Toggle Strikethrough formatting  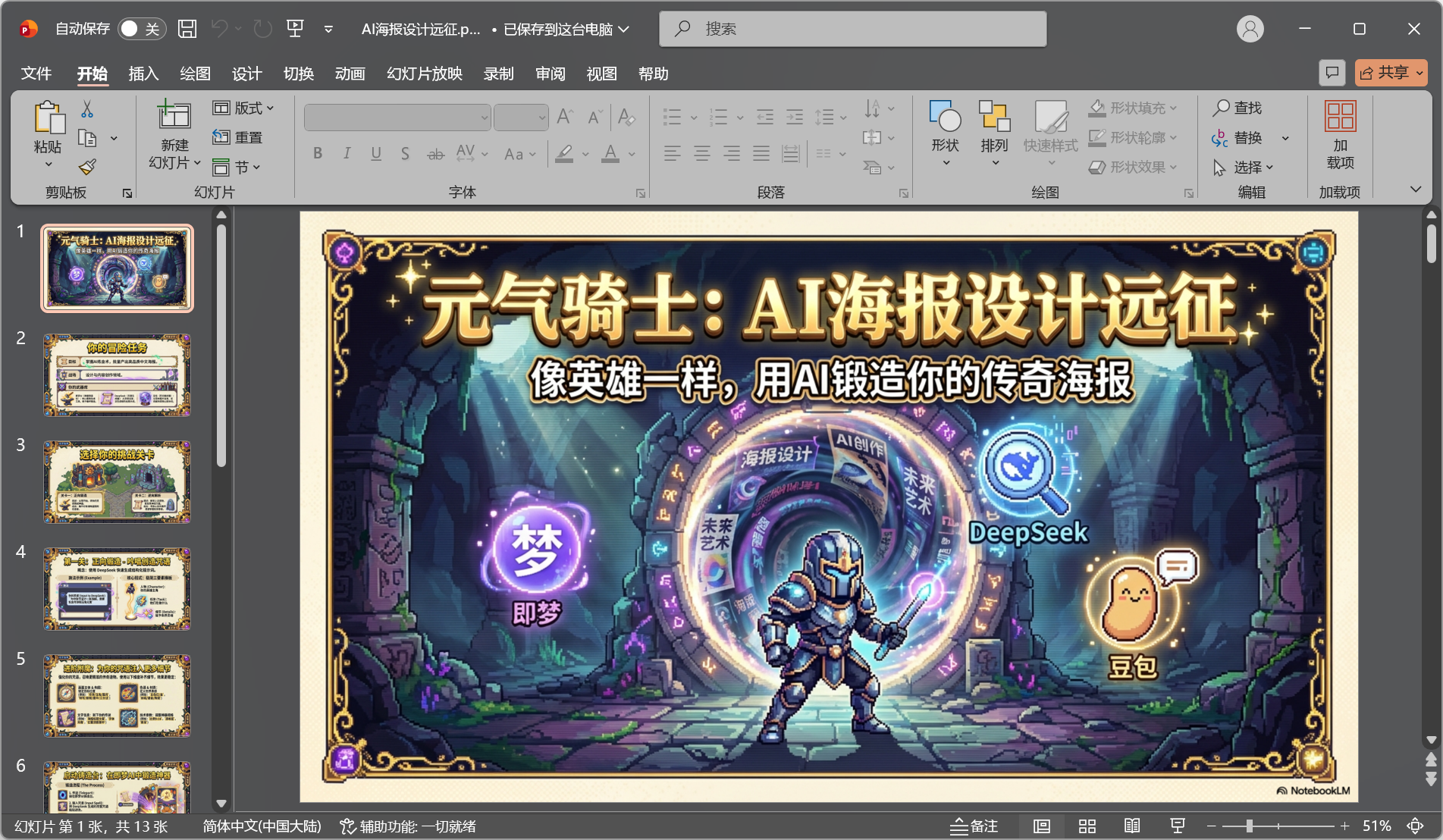(x=435, y=154)
